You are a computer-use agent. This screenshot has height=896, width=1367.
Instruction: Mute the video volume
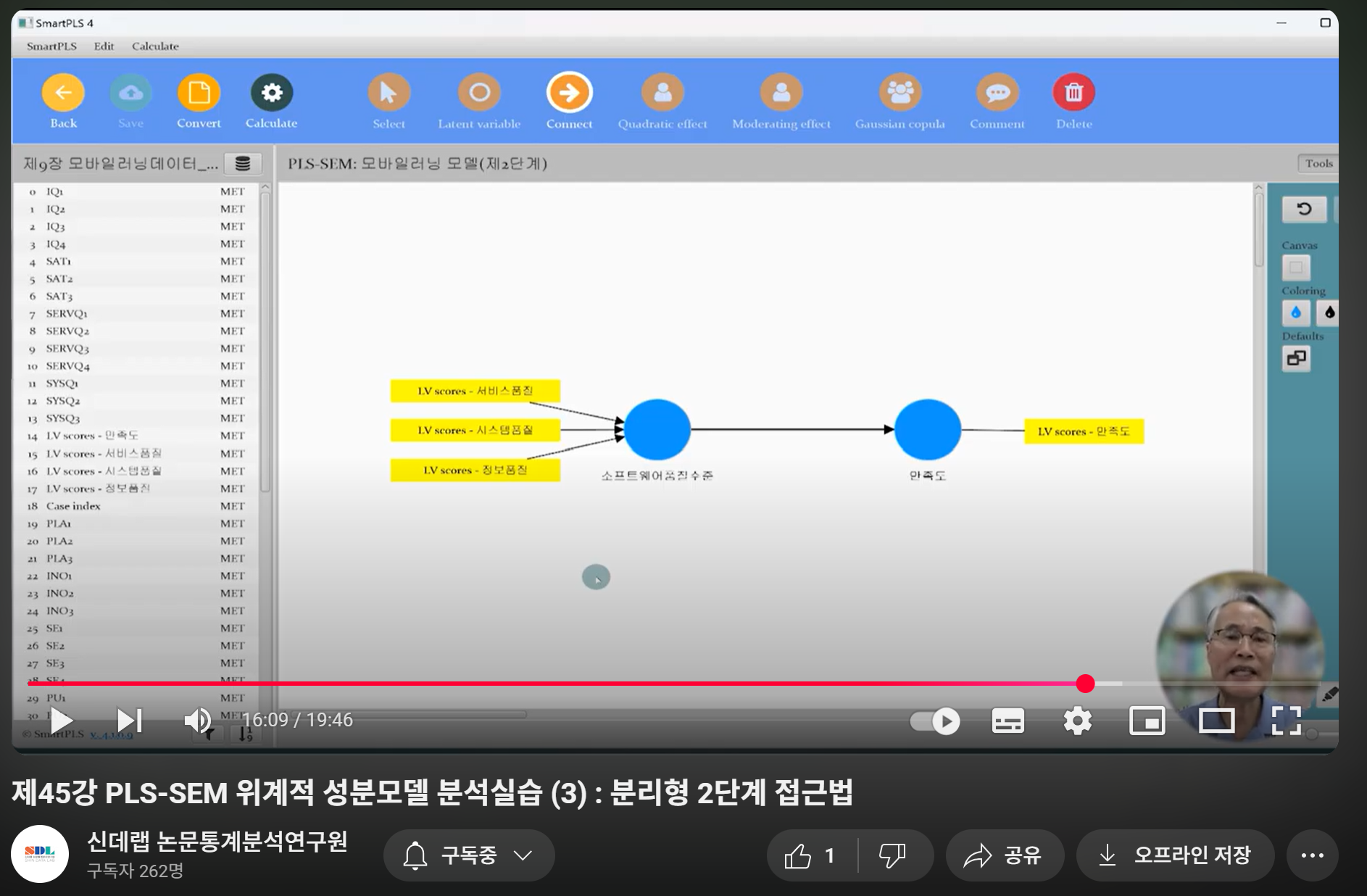(x=197, y=721)
